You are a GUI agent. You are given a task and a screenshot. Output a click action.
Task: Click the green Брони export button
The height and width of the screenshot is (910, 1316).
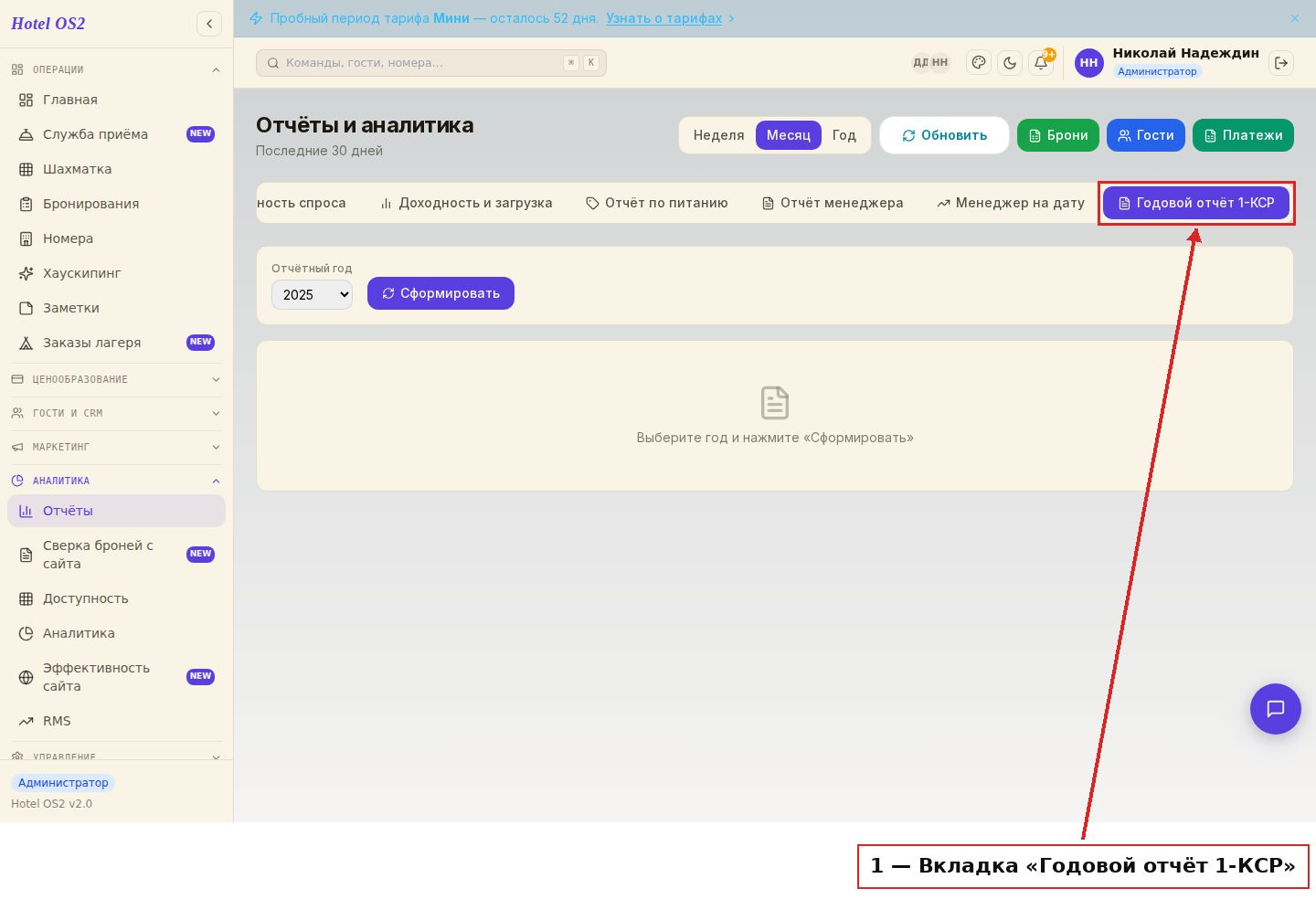1058,135
